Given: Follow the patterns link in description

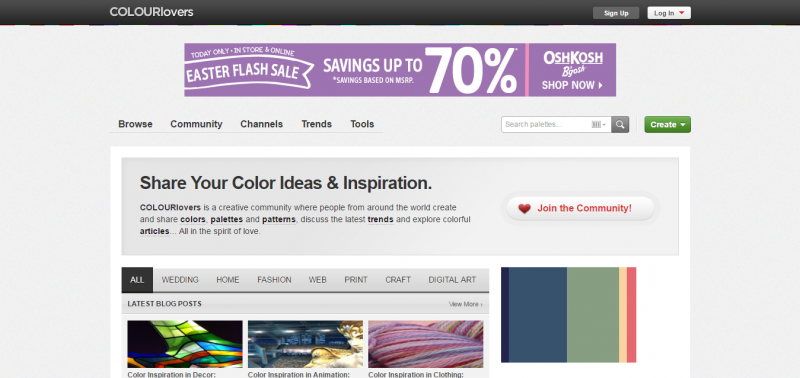Looking at the screenshot, I should click(279, 220).
